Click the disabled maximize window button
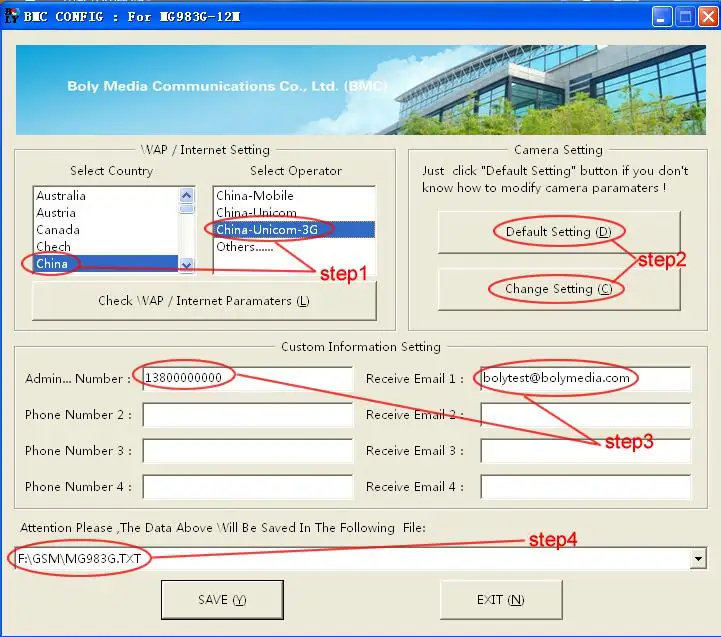This screenshot has height=637, width=721. tap(685, 17)
